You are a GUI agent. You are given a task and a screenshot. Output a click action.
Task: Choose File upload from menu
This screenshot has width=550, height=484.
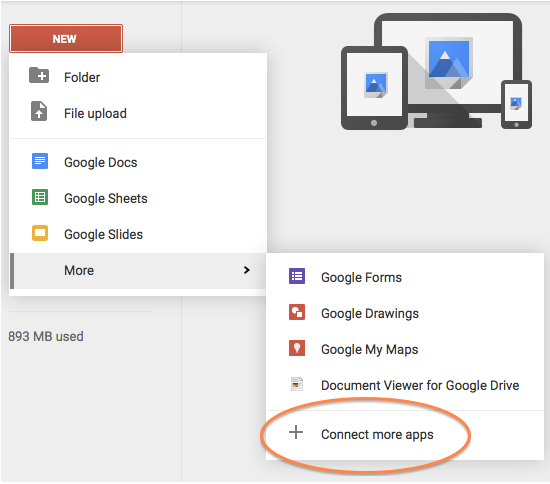pyautogui.click(x=138, y=113)
